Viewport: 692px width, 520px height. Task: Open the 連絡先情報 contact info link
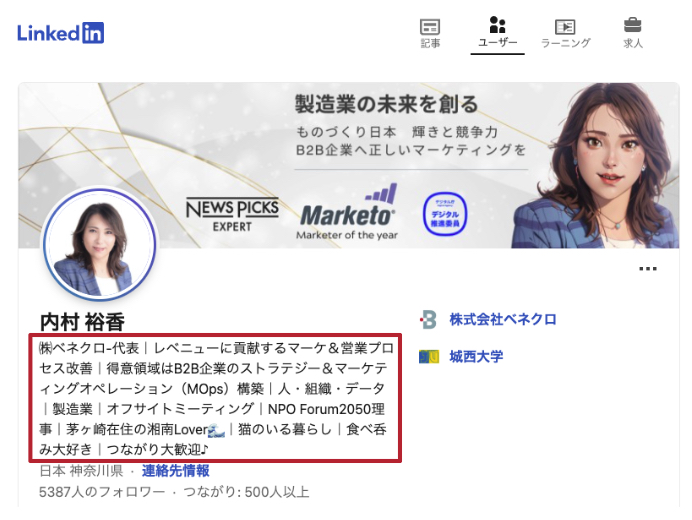[175, 471]
